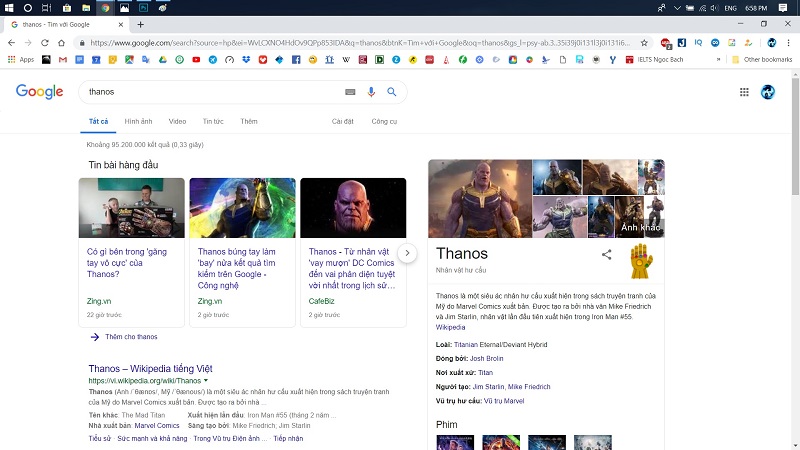This screenshot has width=800, height=450.
Task: Open the Google apps grid
Action: [744, 92]
